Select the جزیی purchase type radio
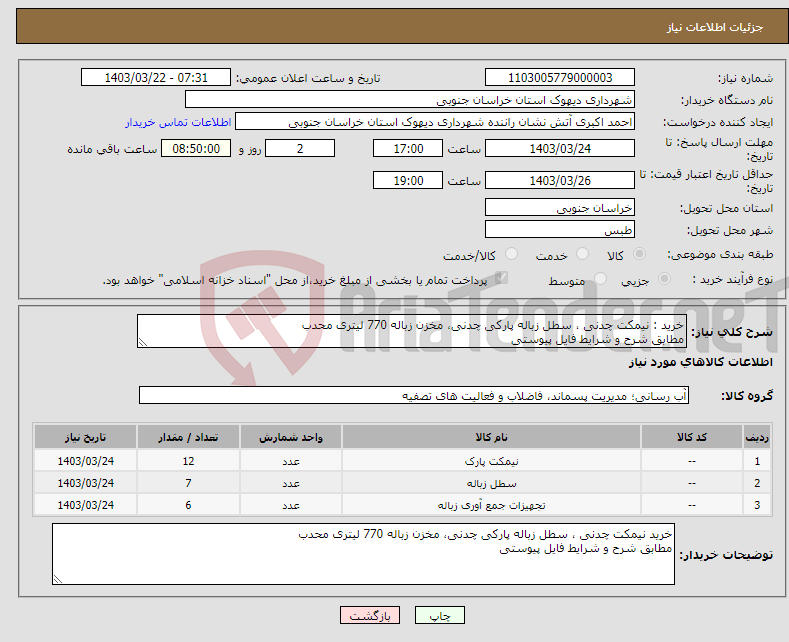 point(664,279)
